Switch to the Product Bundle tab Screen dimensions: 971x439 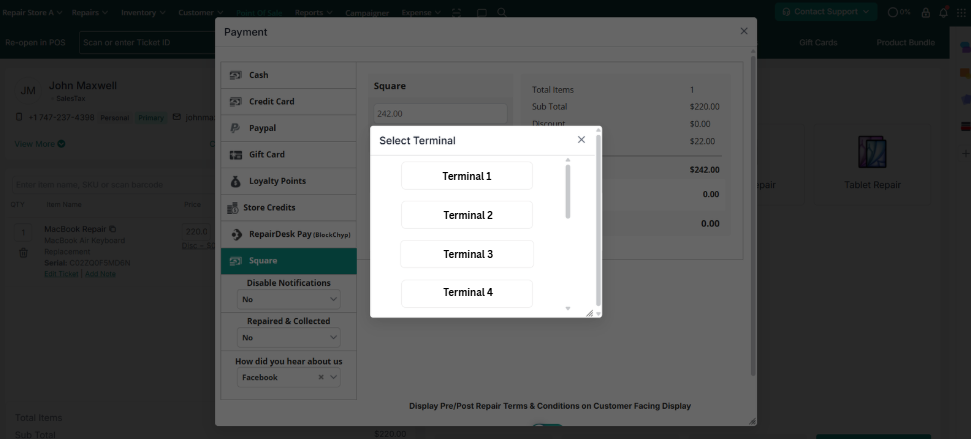point(905,43)
